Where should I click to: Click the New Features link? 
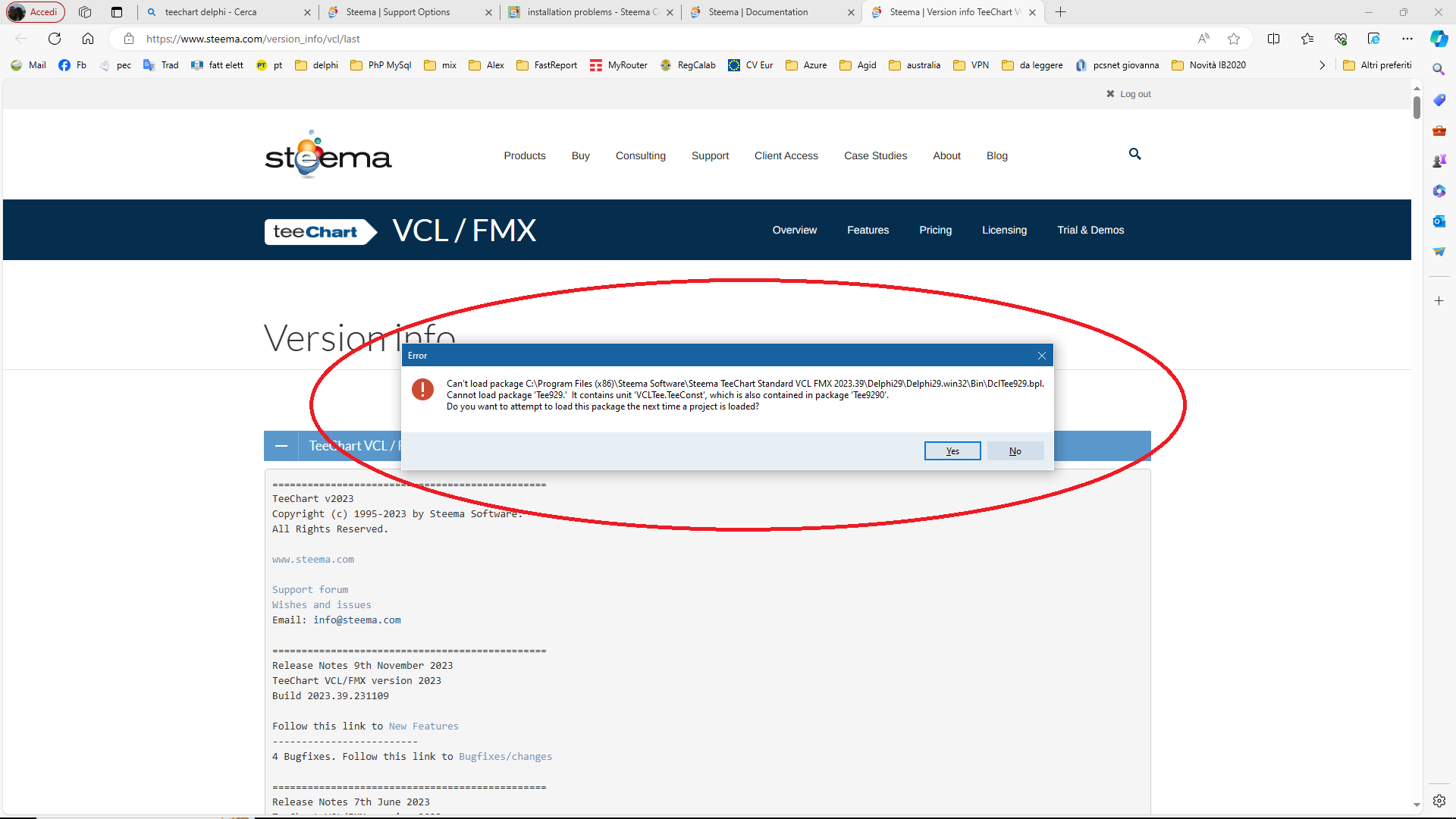422,726
